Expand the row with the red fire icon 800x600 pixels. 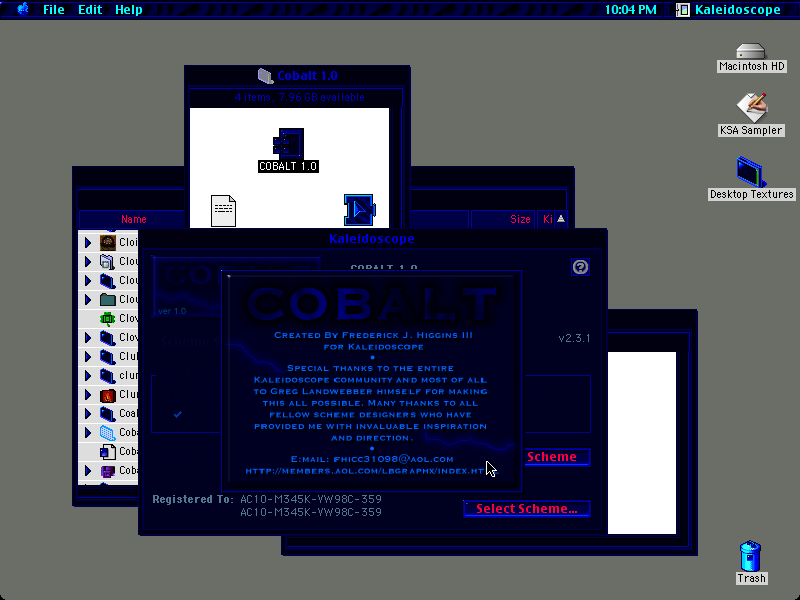coord(88,394)
